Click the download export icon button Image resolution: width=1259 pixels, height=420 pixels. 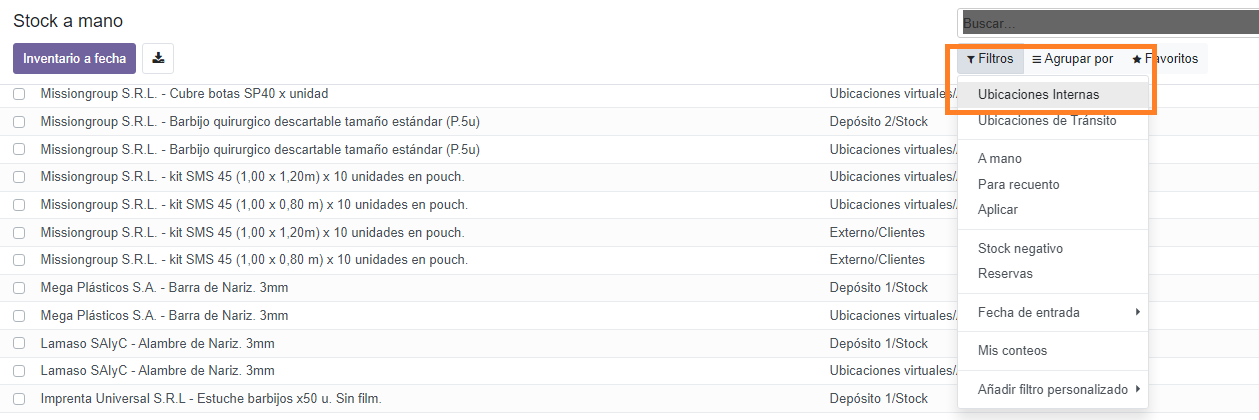(158, 59)
